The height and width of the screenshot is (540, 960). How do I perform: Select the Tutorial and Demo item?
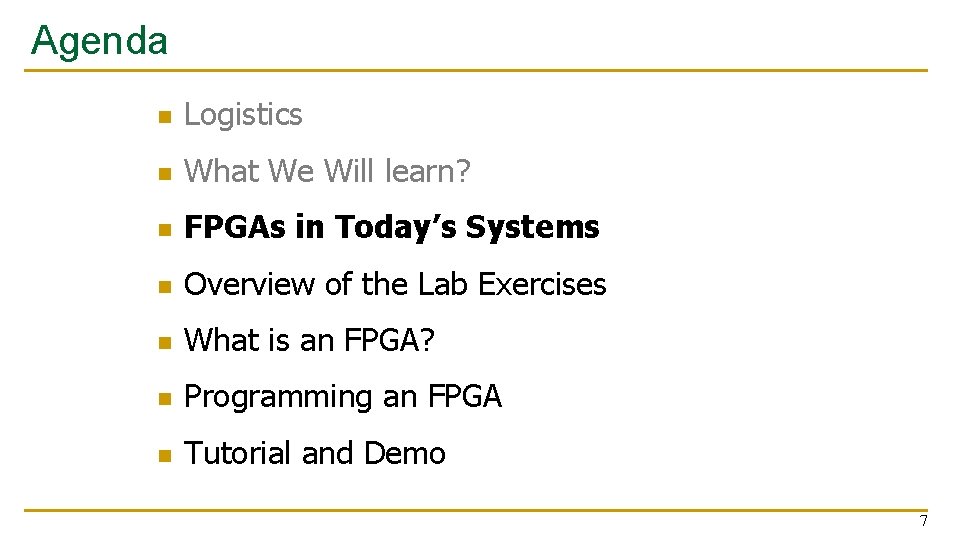pos(315,453)
